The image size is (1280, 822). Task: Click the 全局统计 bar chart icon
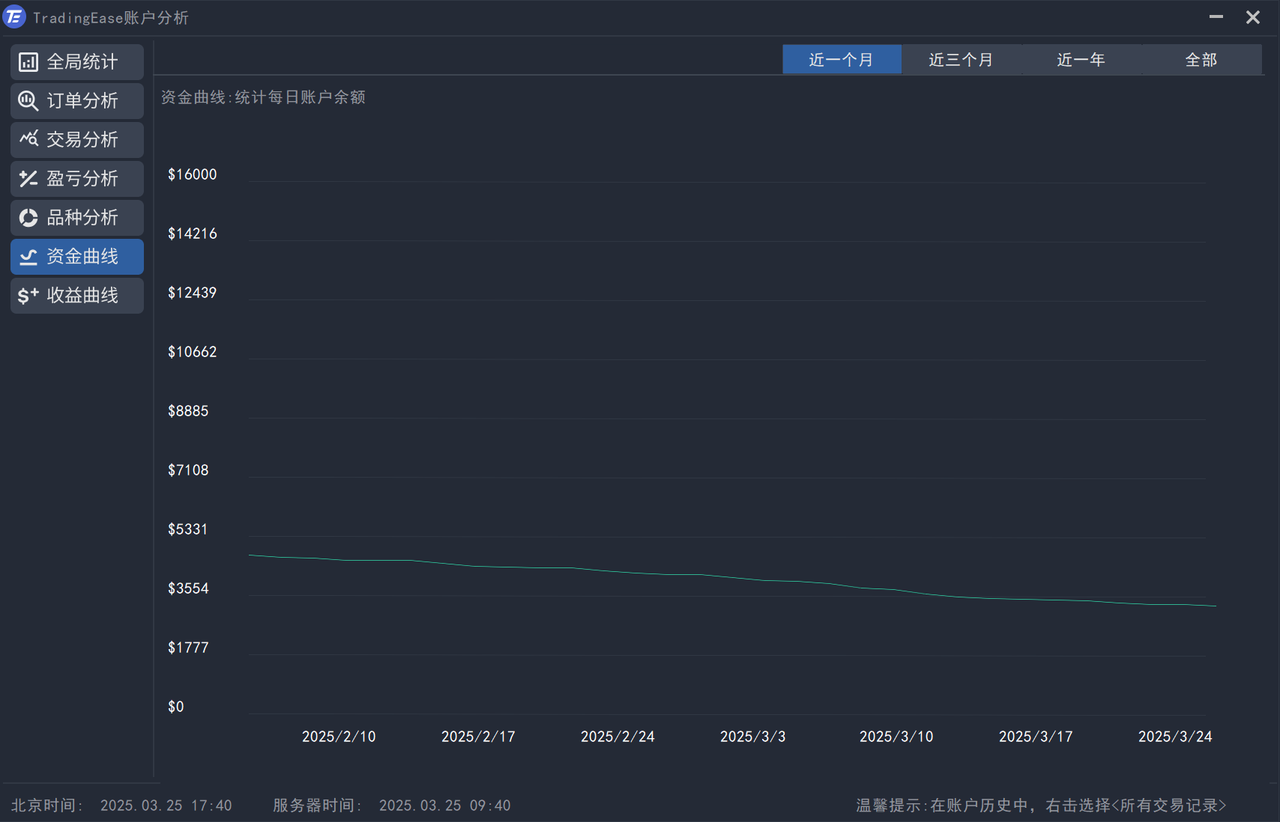click(x=28, y=62)
